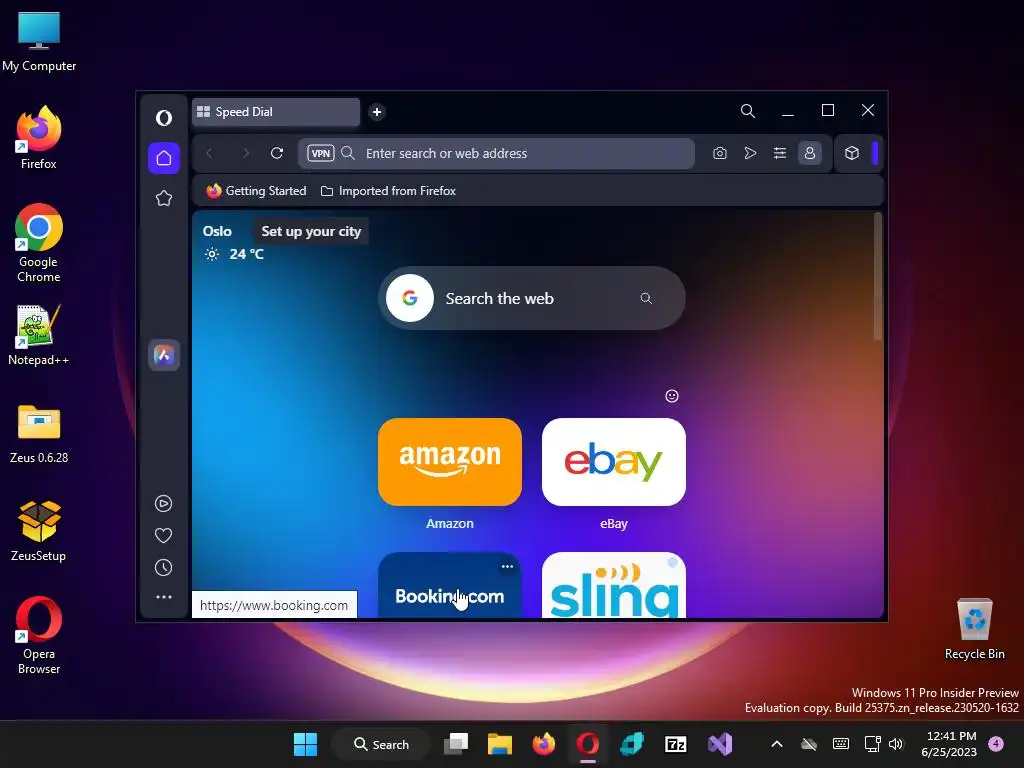Switch to the Speed Dial tab

click(x=276, y=112)
